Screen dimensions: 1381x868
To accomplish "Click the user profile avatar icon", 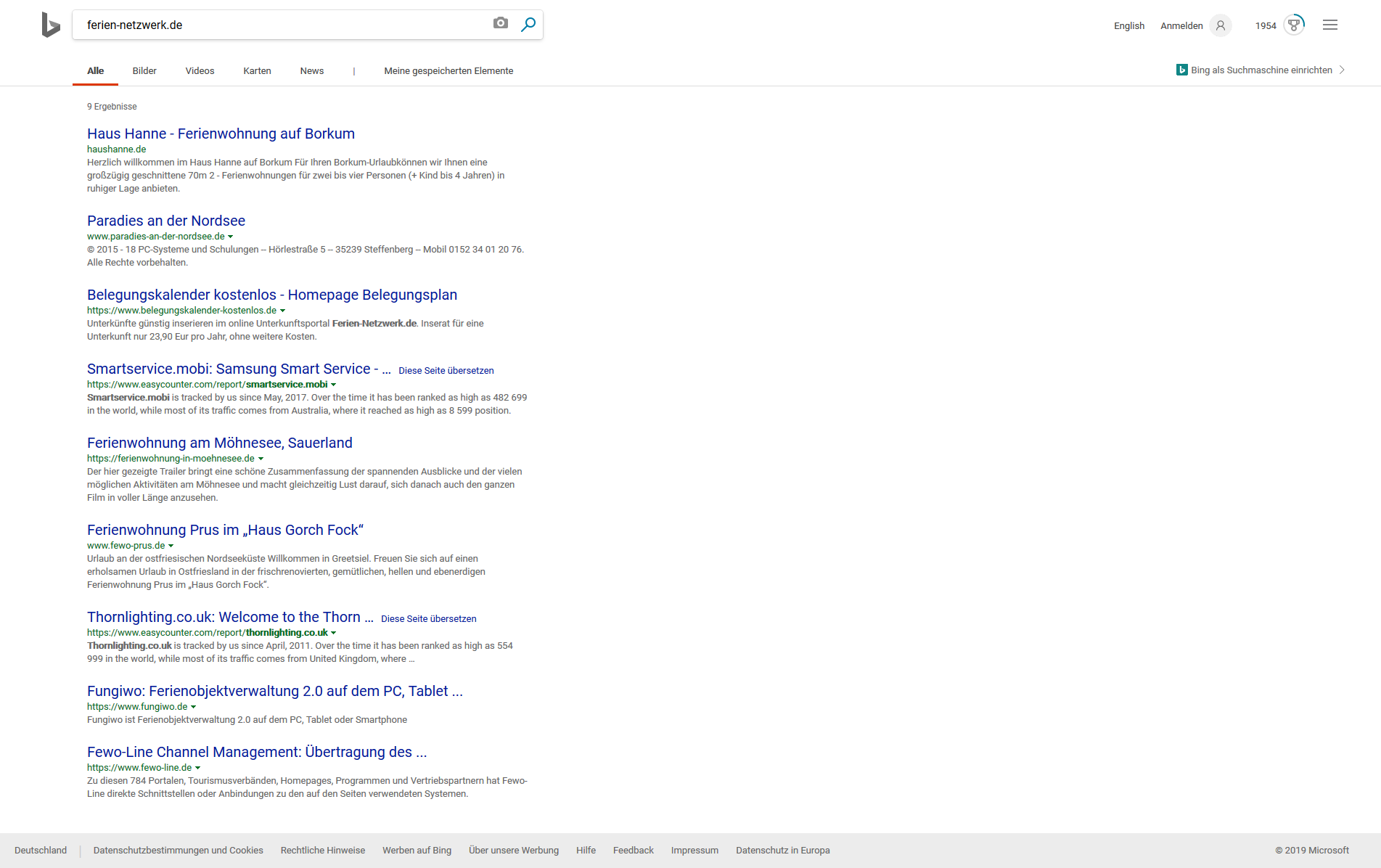I will point(1221,25).
